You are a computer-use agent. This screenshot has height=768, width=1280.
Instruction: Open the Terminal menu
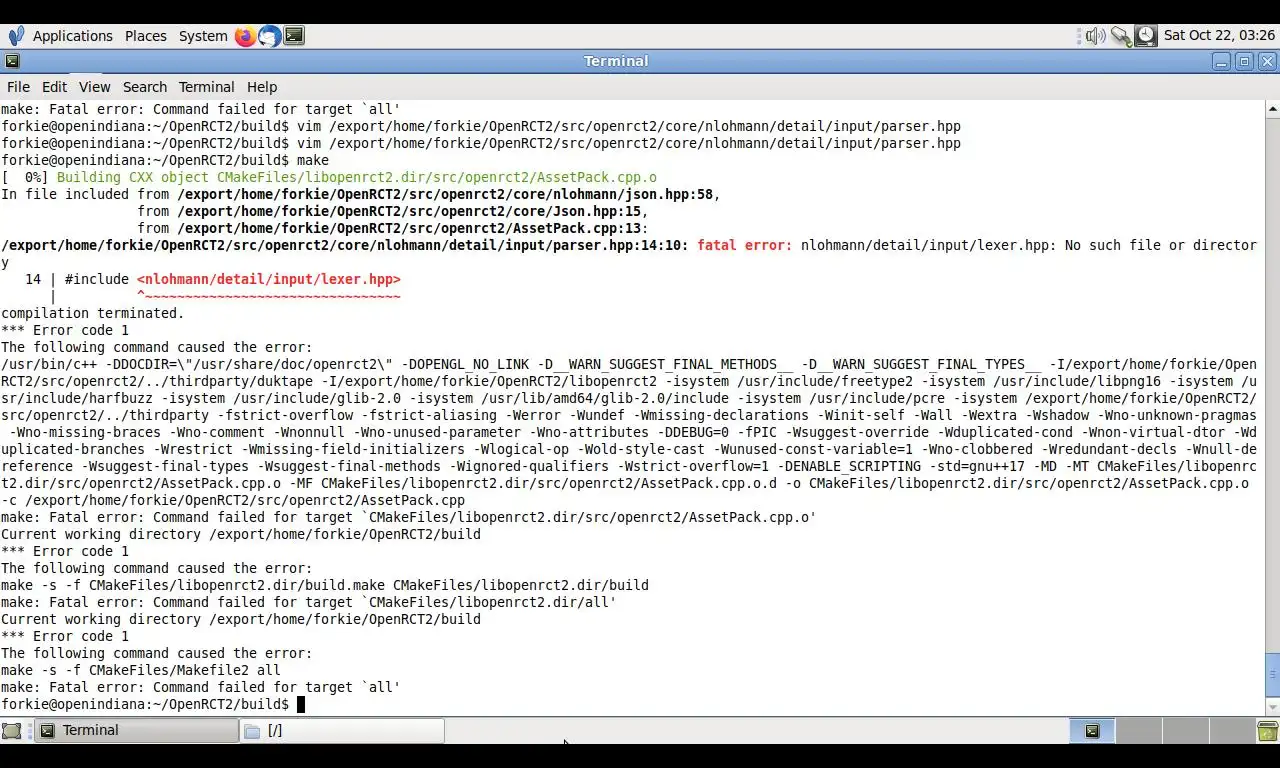[x=206, y=87]
